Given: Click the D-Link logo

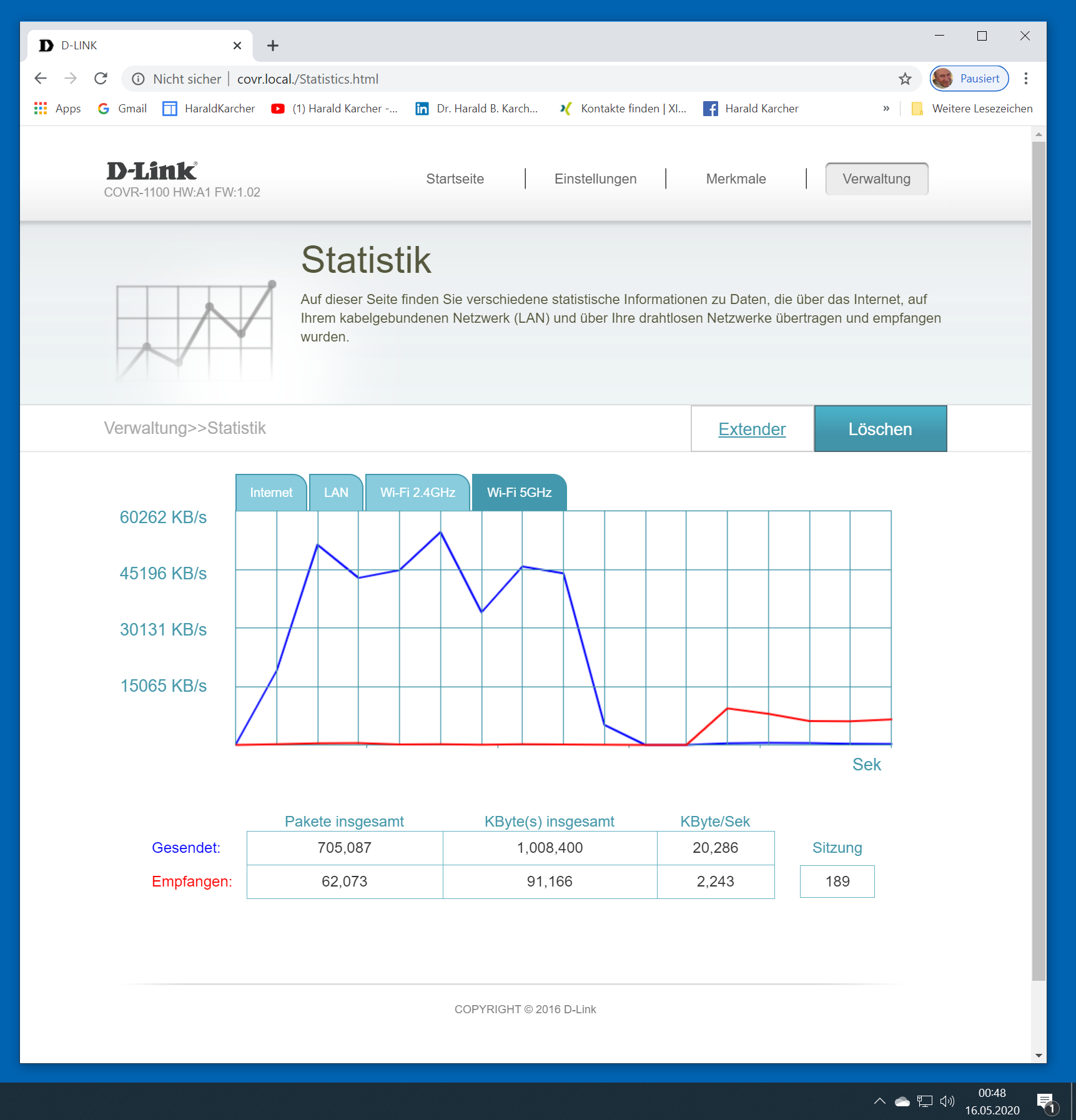Looking at the screenshot, I should click(x=152, y=171).
